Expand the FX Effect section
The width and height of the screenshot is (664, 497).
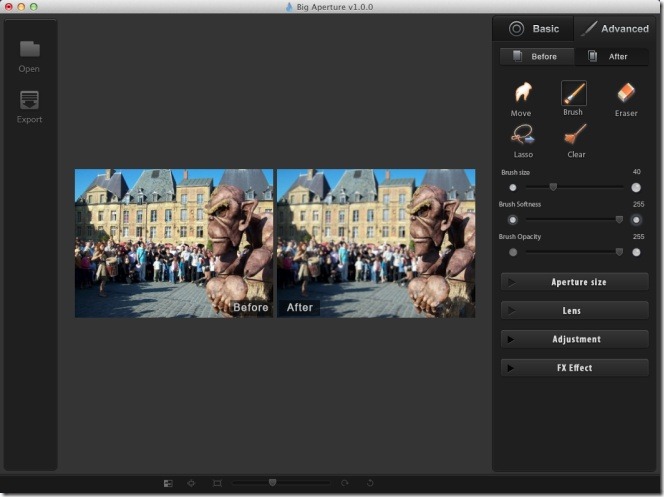[x=574, y=368]
